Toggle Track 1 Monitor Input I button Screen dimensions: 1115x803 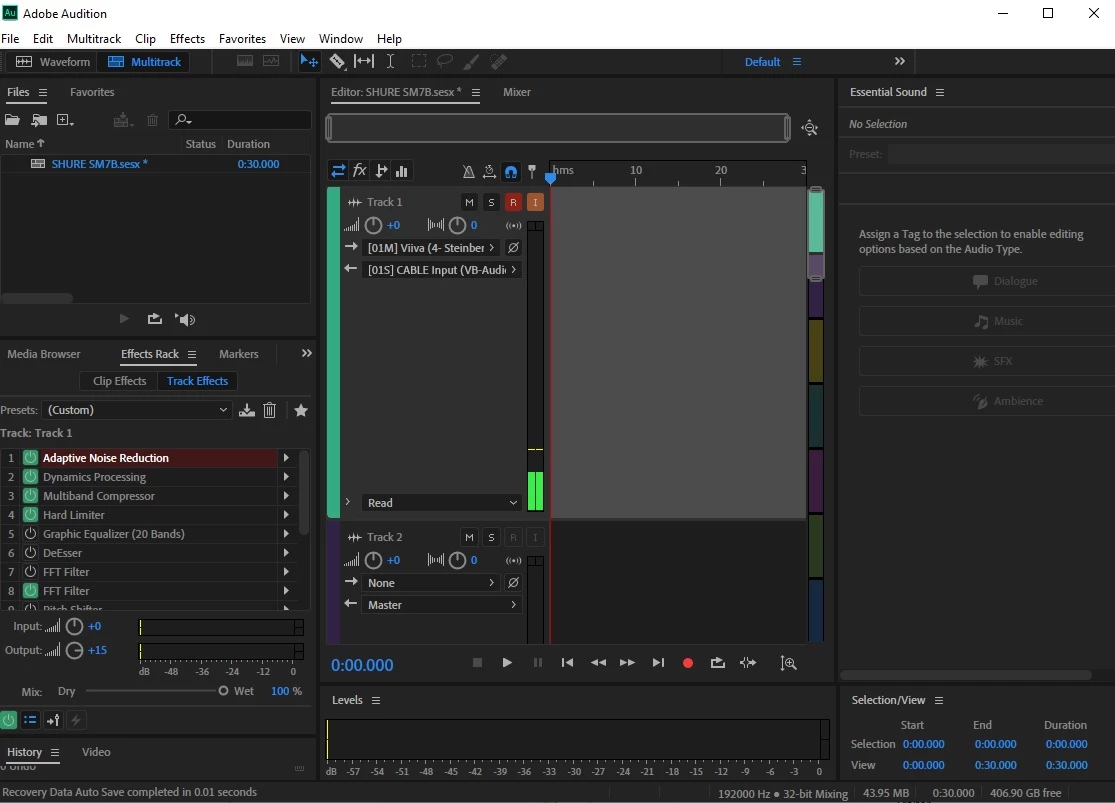(535, 202)
